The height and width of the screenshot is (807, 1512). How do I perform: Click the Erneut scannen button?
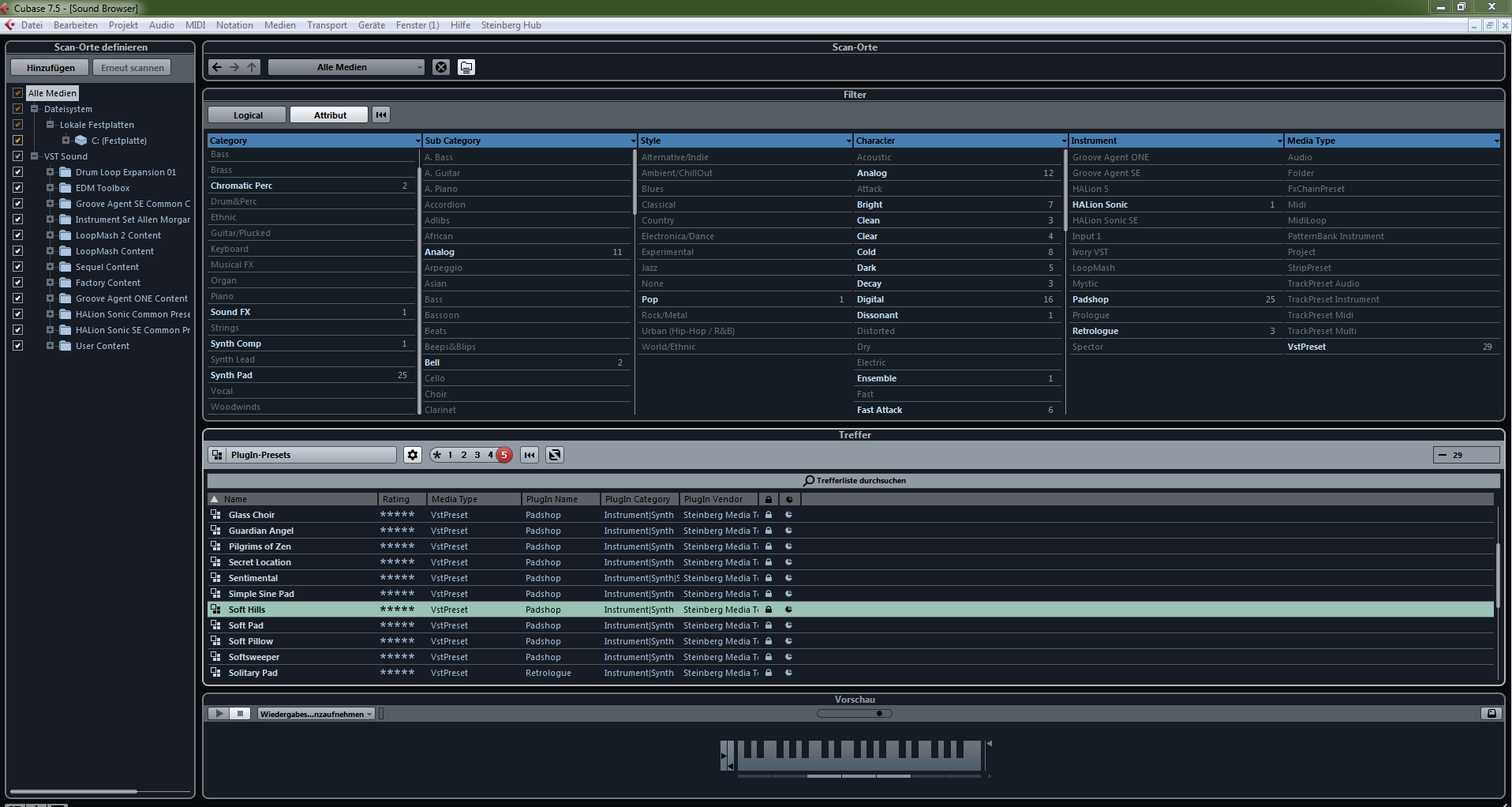tap(132, 68)
